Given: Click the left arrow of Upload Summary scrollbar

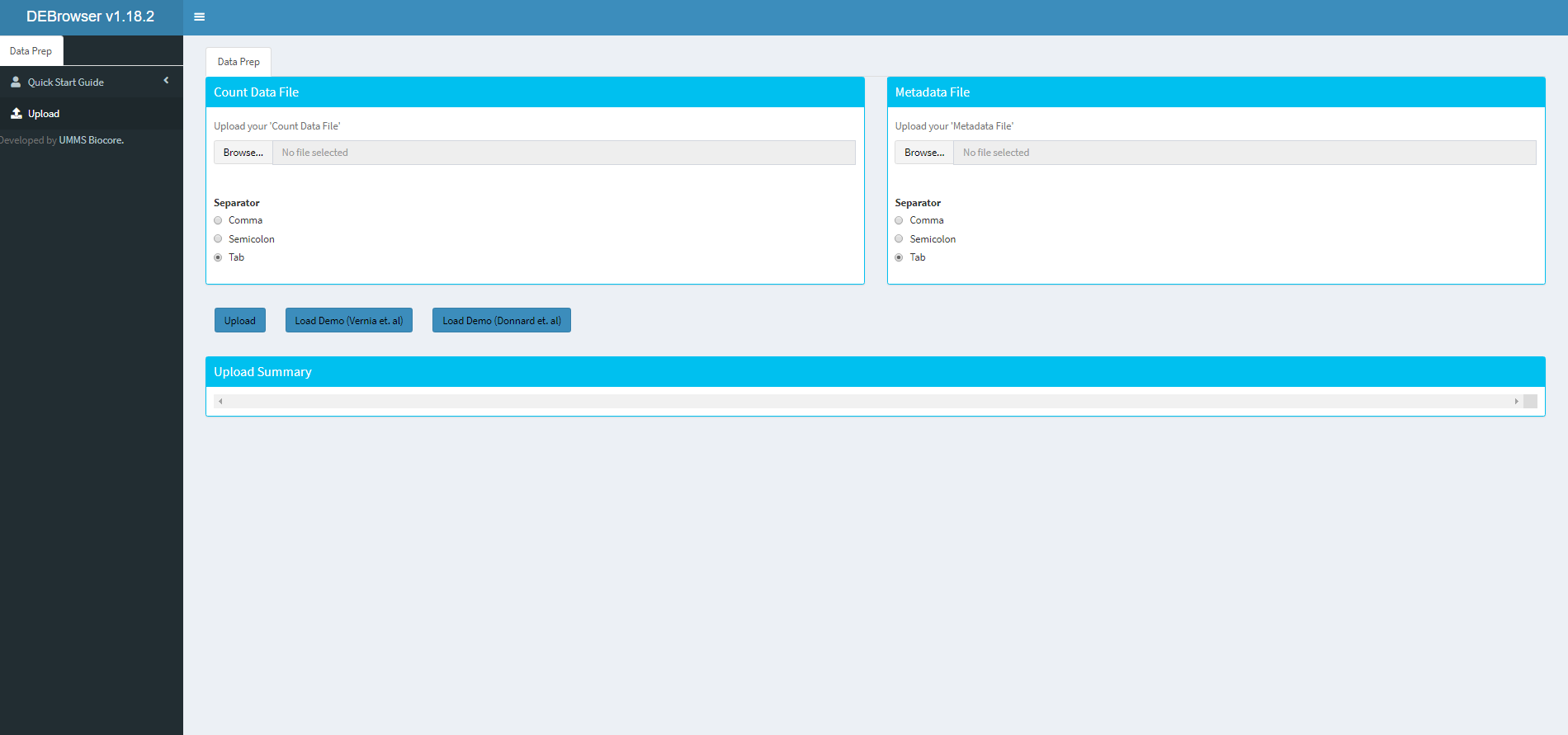Looking at the screenshot, I should (220, 402).
